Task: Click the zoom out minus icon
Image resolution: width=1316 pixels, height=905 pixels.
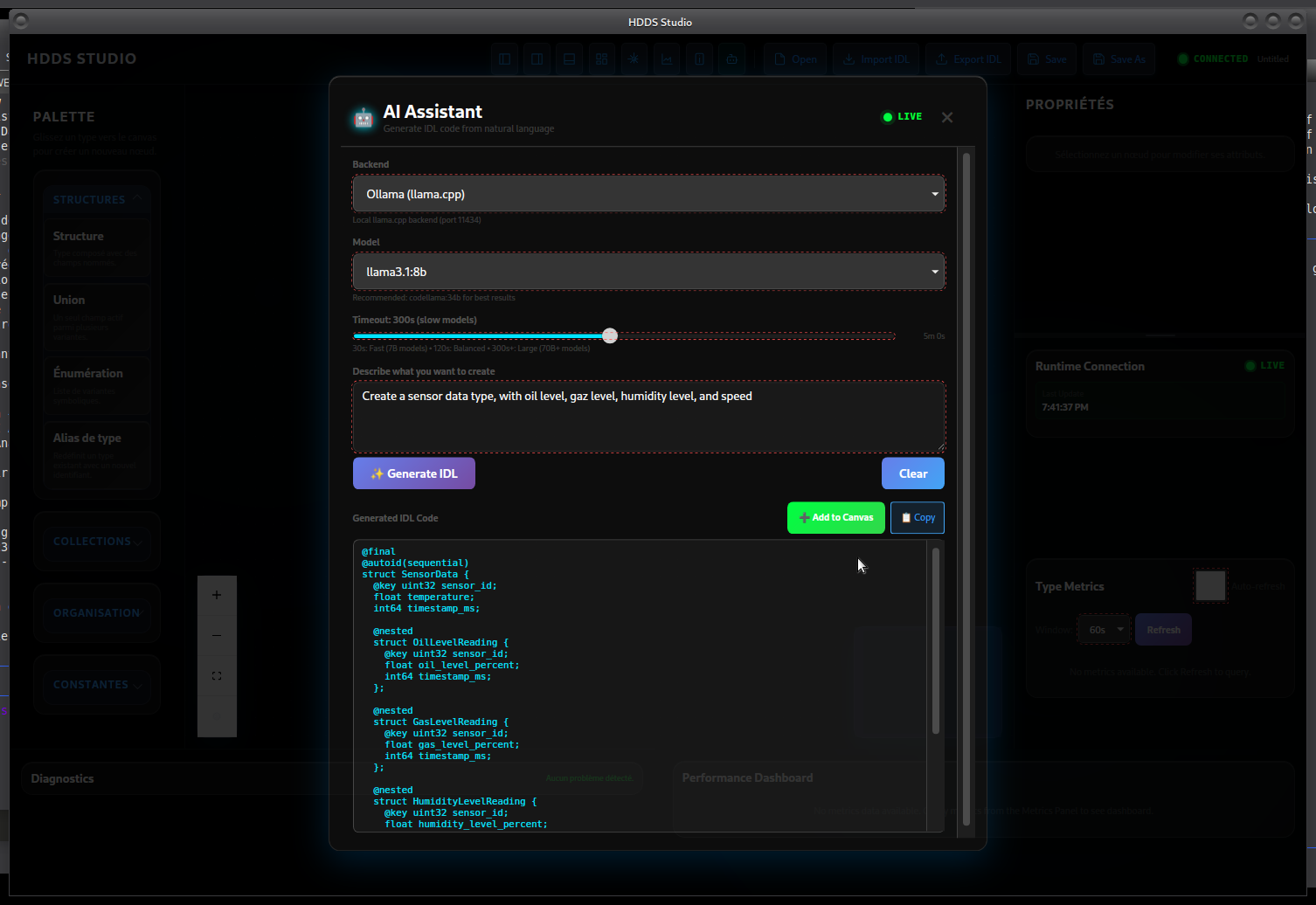Action: 217,635
